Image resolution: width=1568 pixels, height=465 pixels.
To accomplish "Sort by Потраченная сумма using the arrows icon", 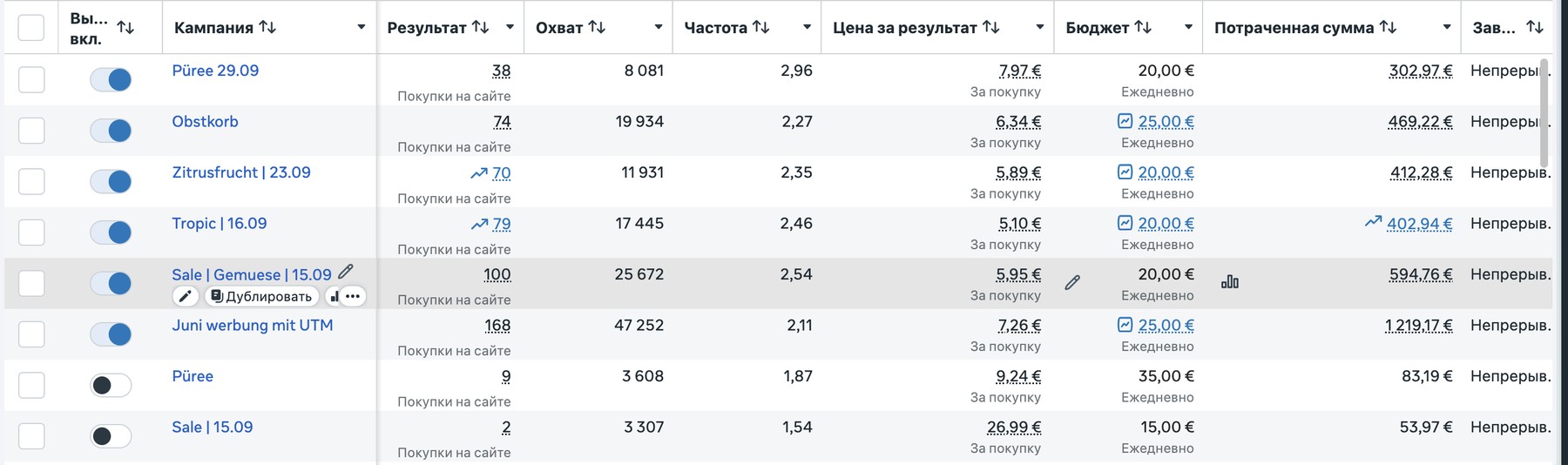I will coord(1389,27).
